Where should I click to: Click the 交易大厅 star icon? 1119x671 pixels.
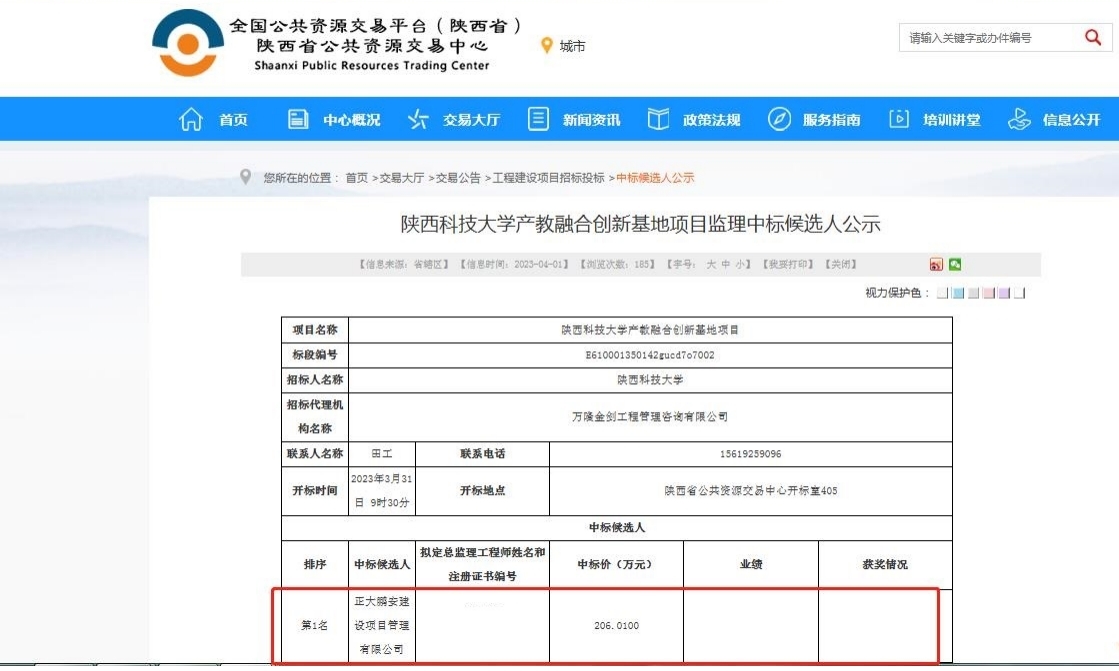(418, 119)
